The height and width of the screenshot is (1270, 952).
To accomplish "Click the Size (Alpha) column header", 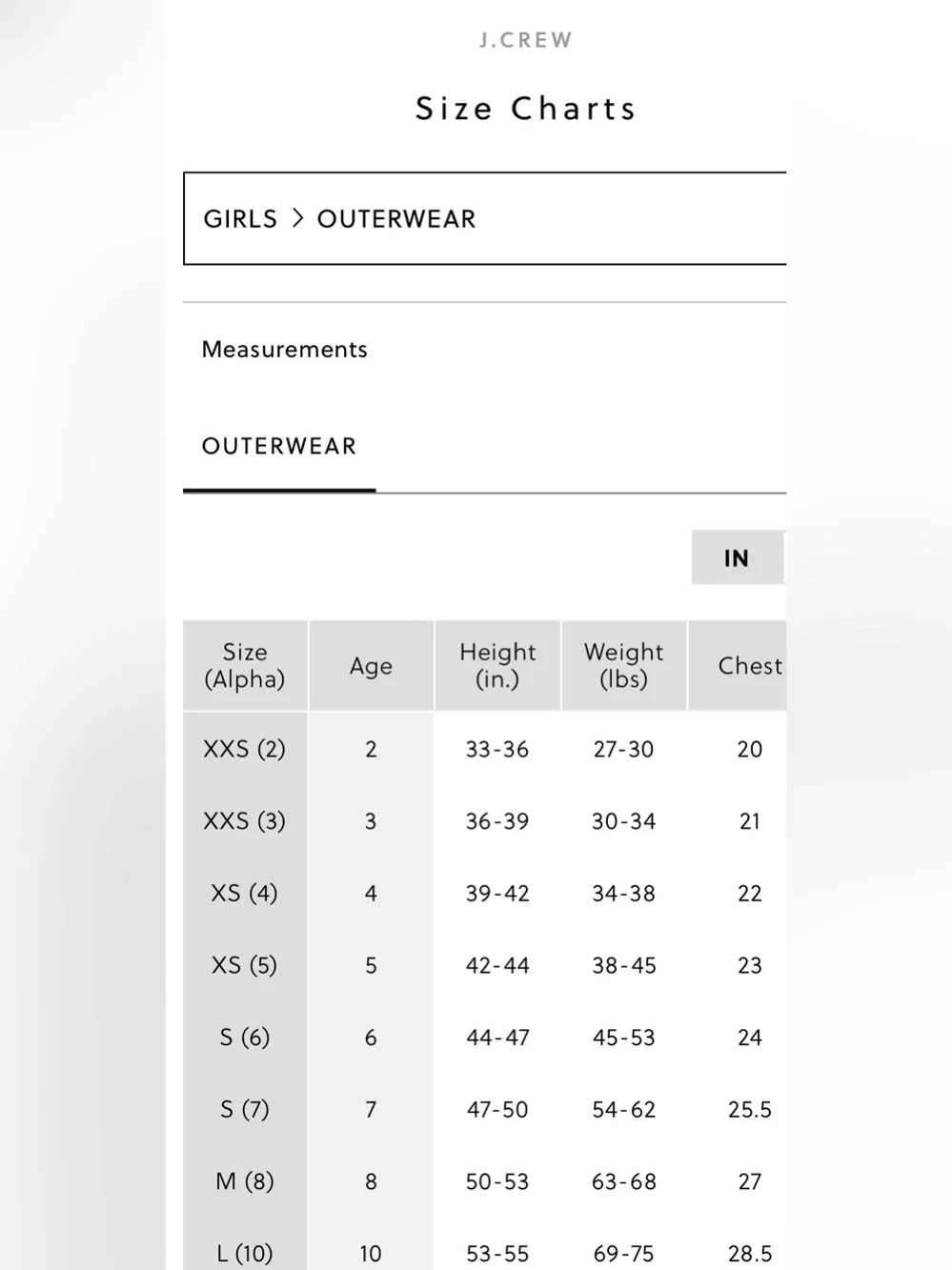I will [245, 665].
